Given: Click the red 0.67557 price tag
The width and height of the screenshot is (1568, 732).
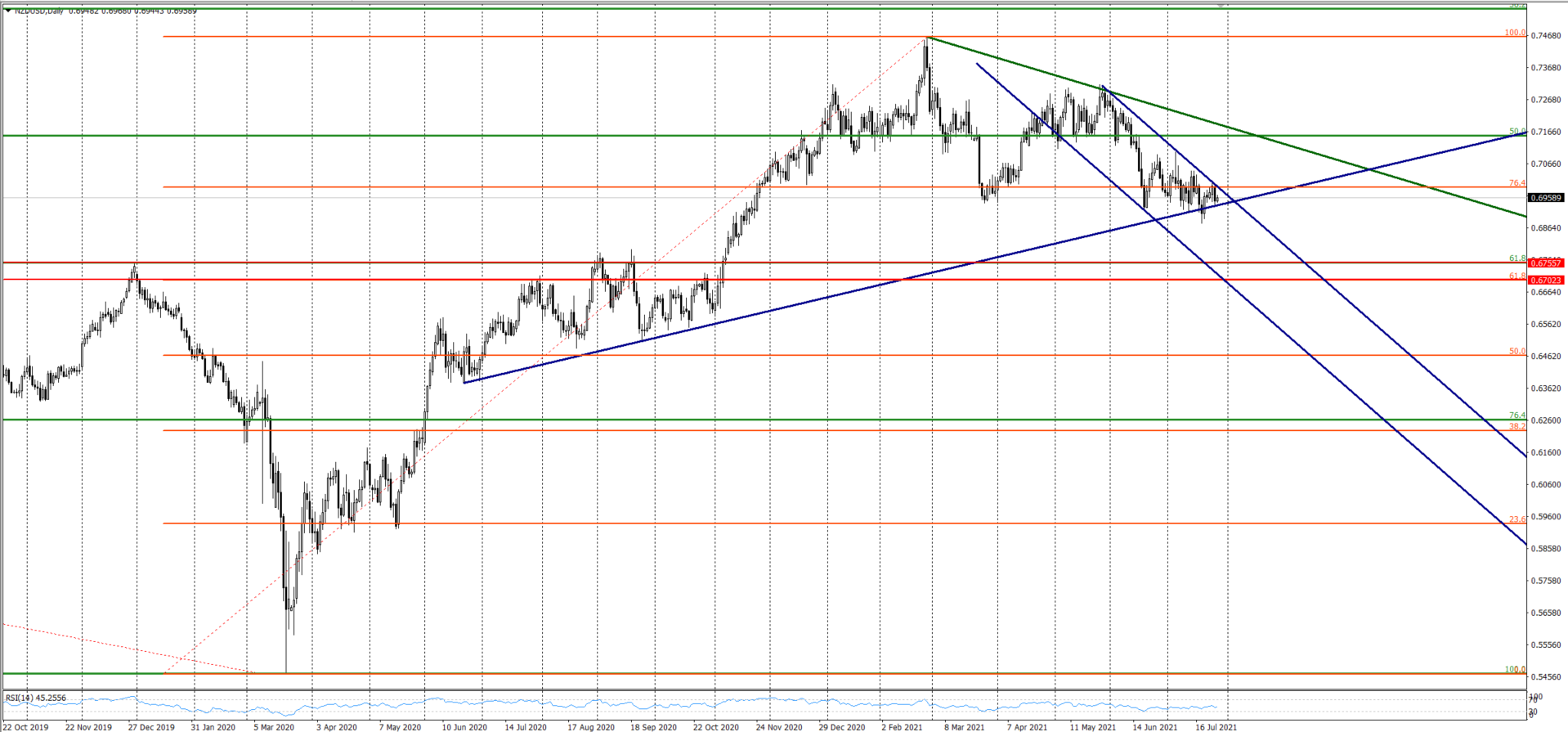Looking at the screenshot, I should [x=1545, y=263].
